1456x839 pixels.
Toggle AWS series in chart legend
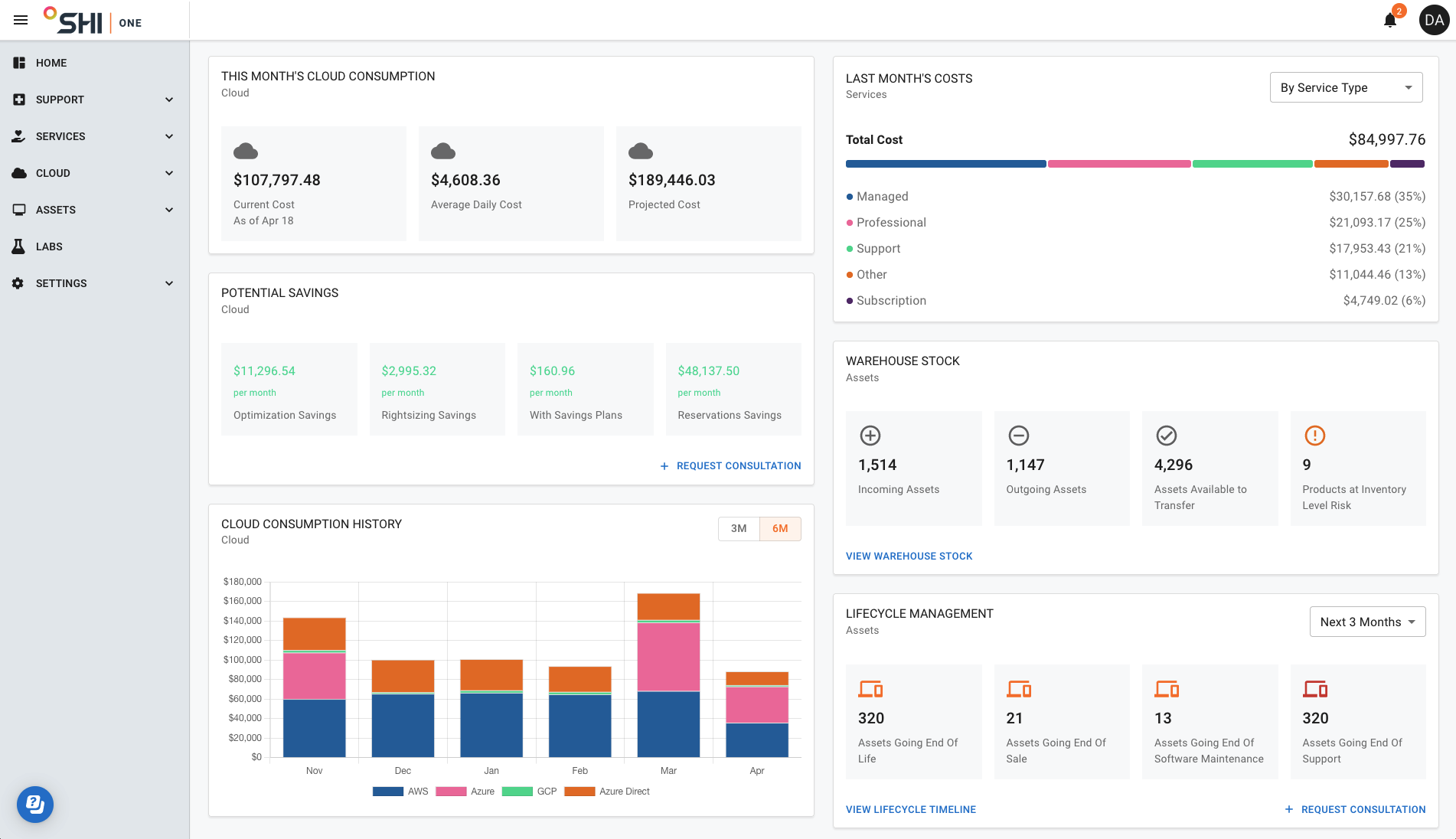tap(400, 792)
